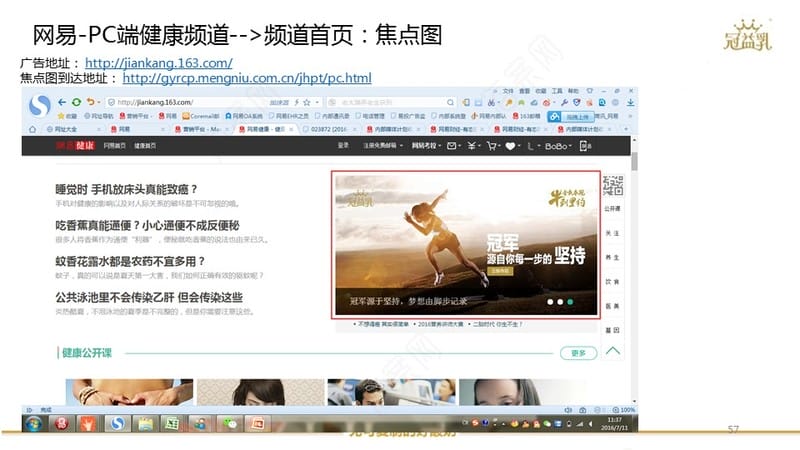Click the 收藏 favorites star in the bookmarks bar
Screen dimensions: 800x450
click(x=67, y=116)
